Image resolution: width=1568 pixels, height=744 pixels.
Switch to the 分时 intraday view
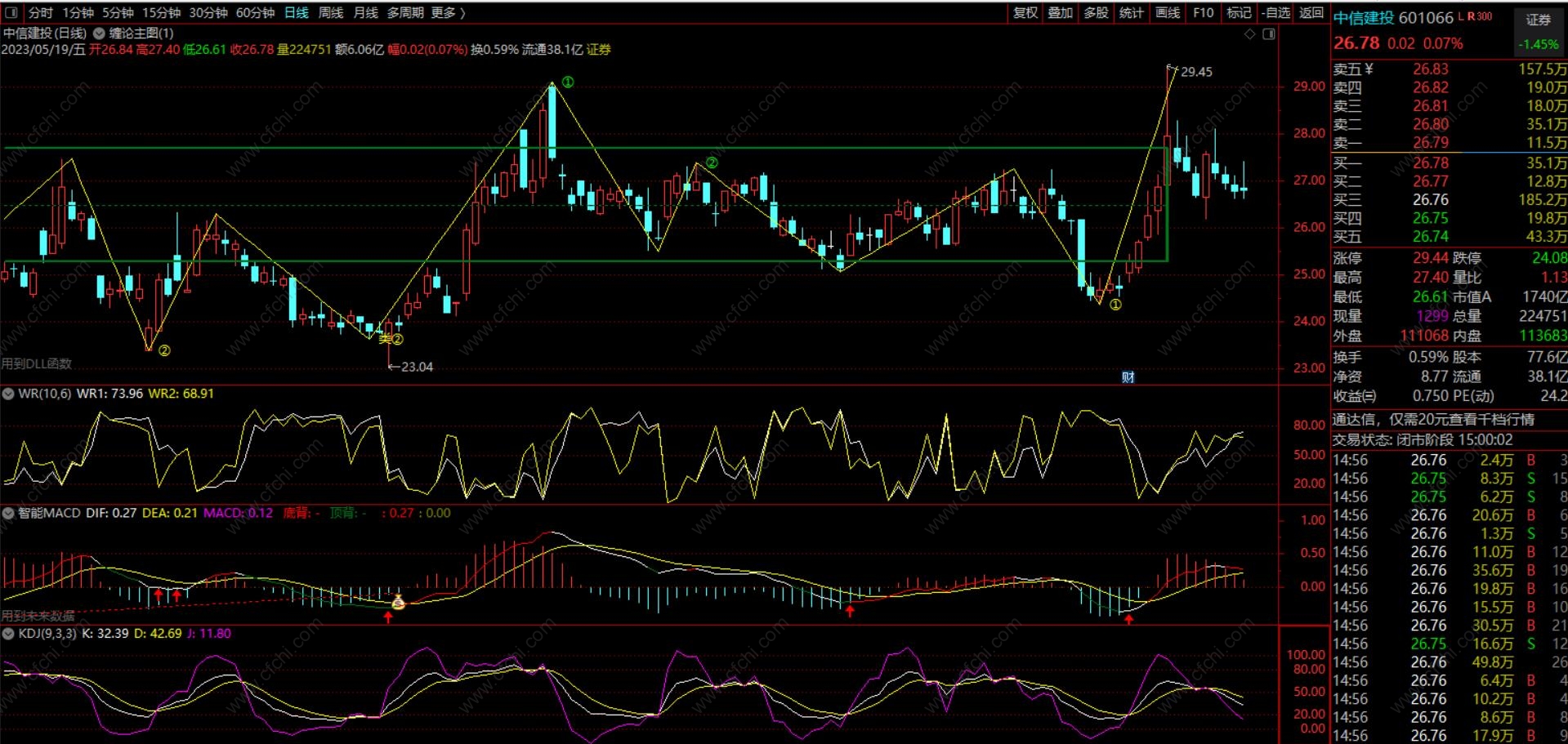[x=40, y=13]
